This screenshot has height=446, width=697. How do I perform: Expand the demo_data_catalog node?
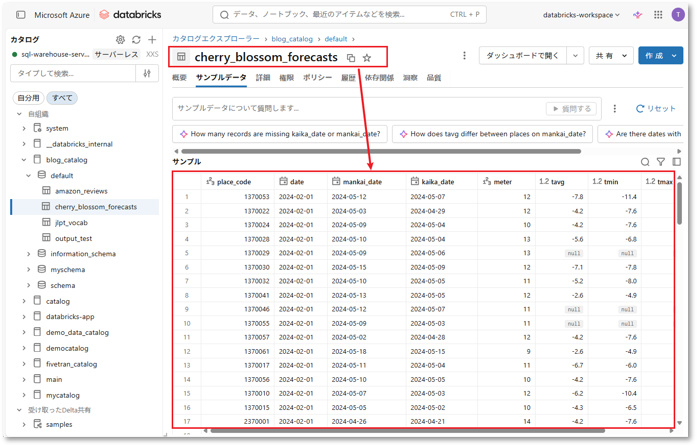(24, 332)
